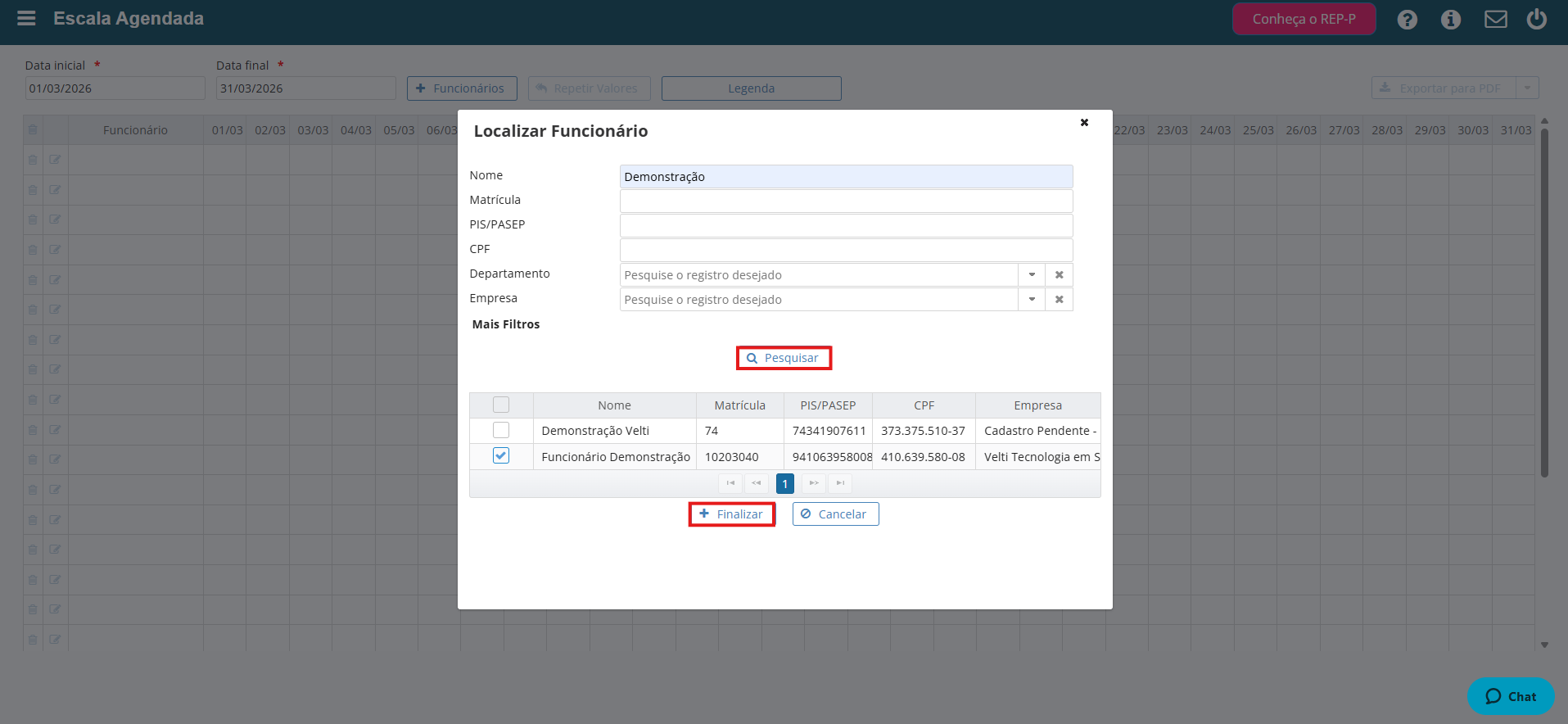Click the Empresa search input
The width and height of the screenshot is (1568, 724).
tap(819, 300)
